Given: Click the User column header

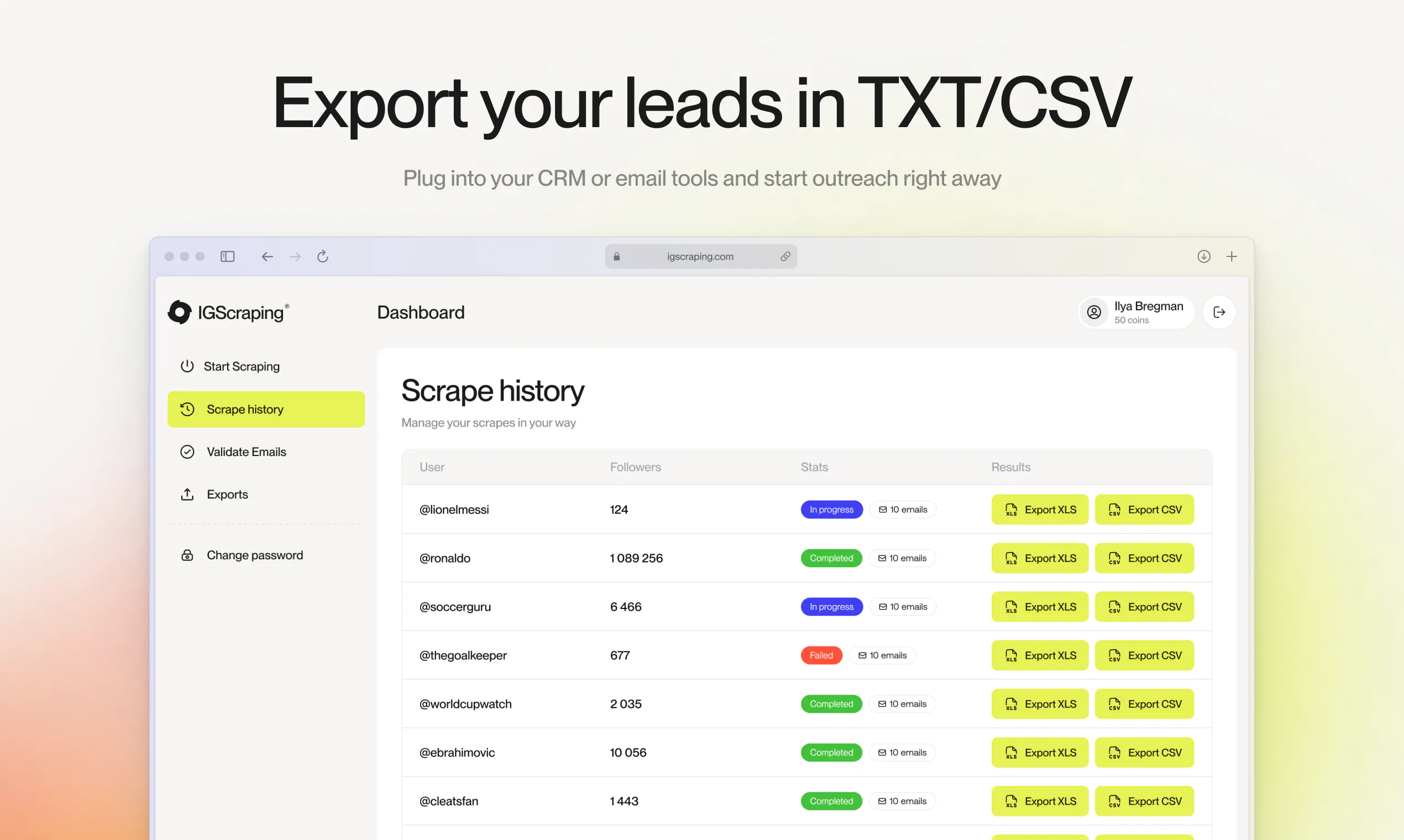Looking at the screenshot, I should pos(432,467).
